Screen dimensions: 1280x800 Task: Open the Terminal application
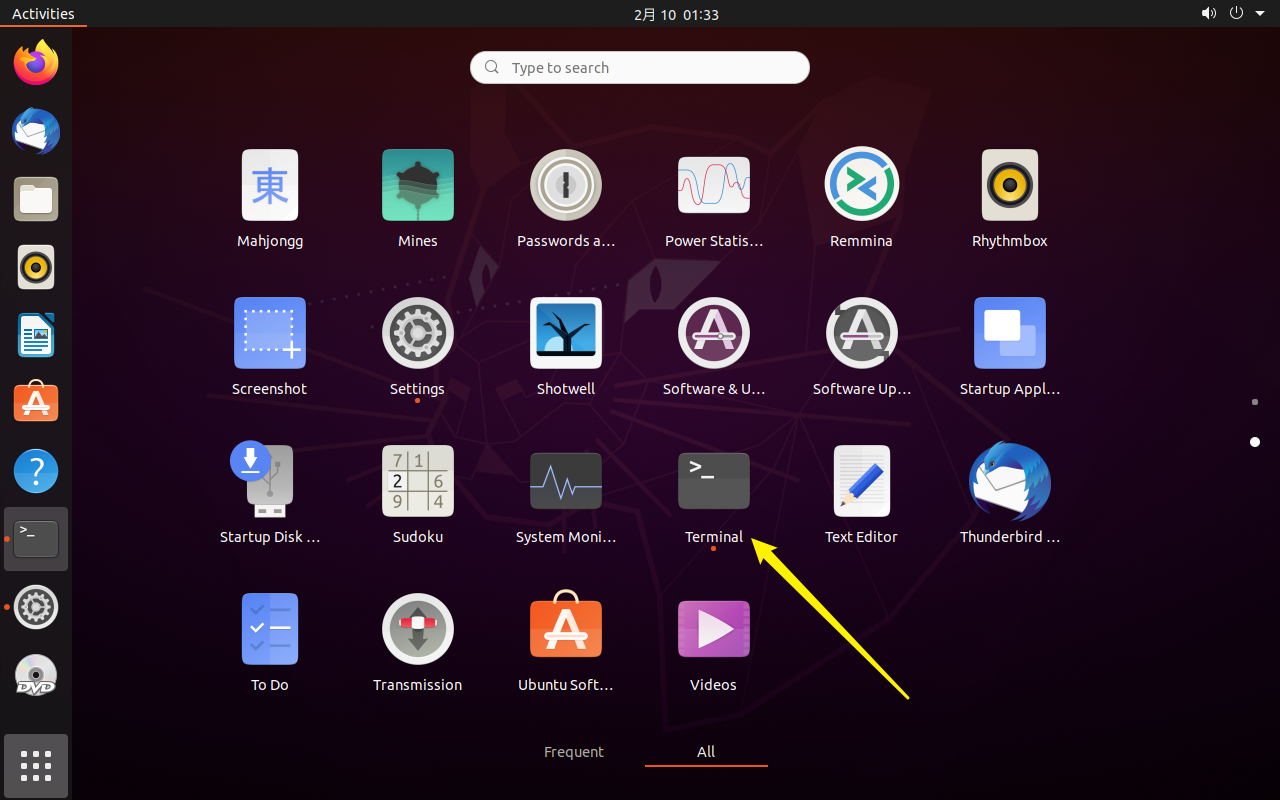(713, 481)
